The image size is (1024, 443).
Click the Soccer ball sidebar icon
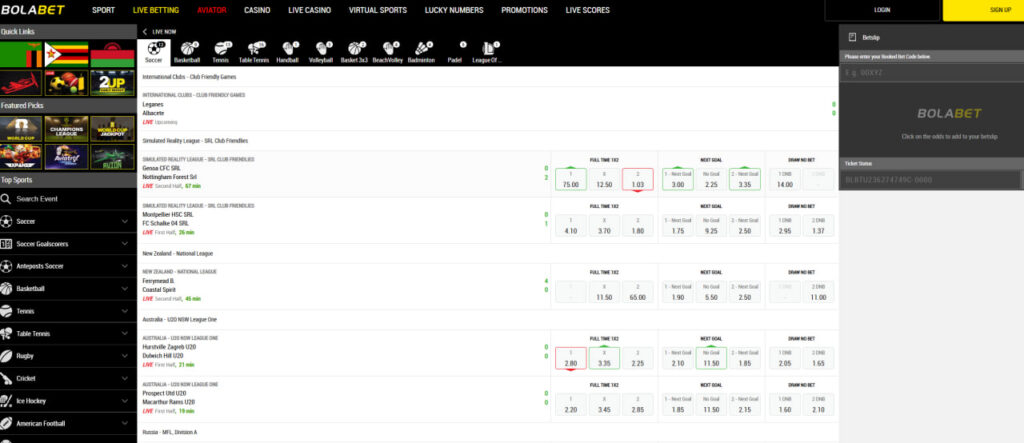(x=6, y=222)
